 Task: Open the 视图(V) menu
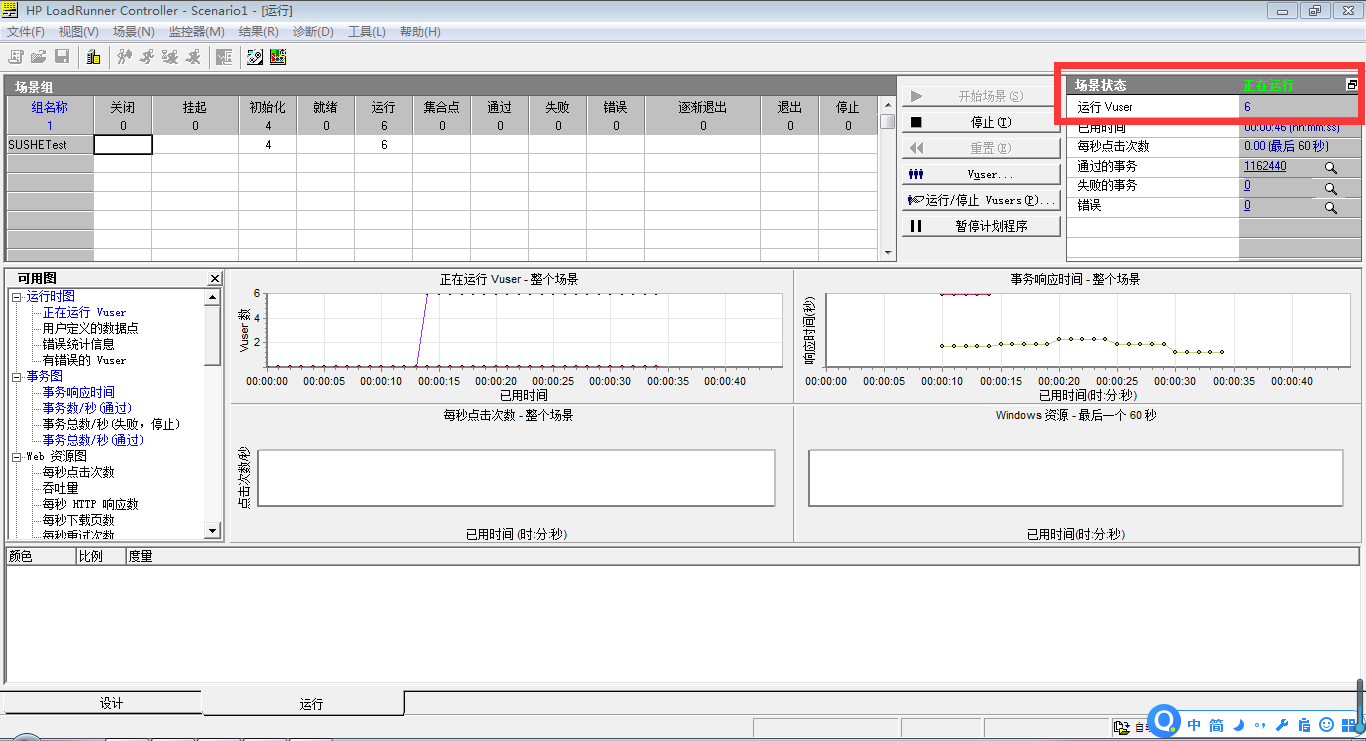coord(79,32)
